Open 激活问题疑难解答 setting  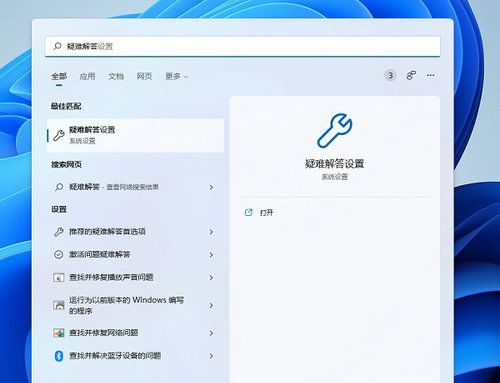[x=135, y=255]
